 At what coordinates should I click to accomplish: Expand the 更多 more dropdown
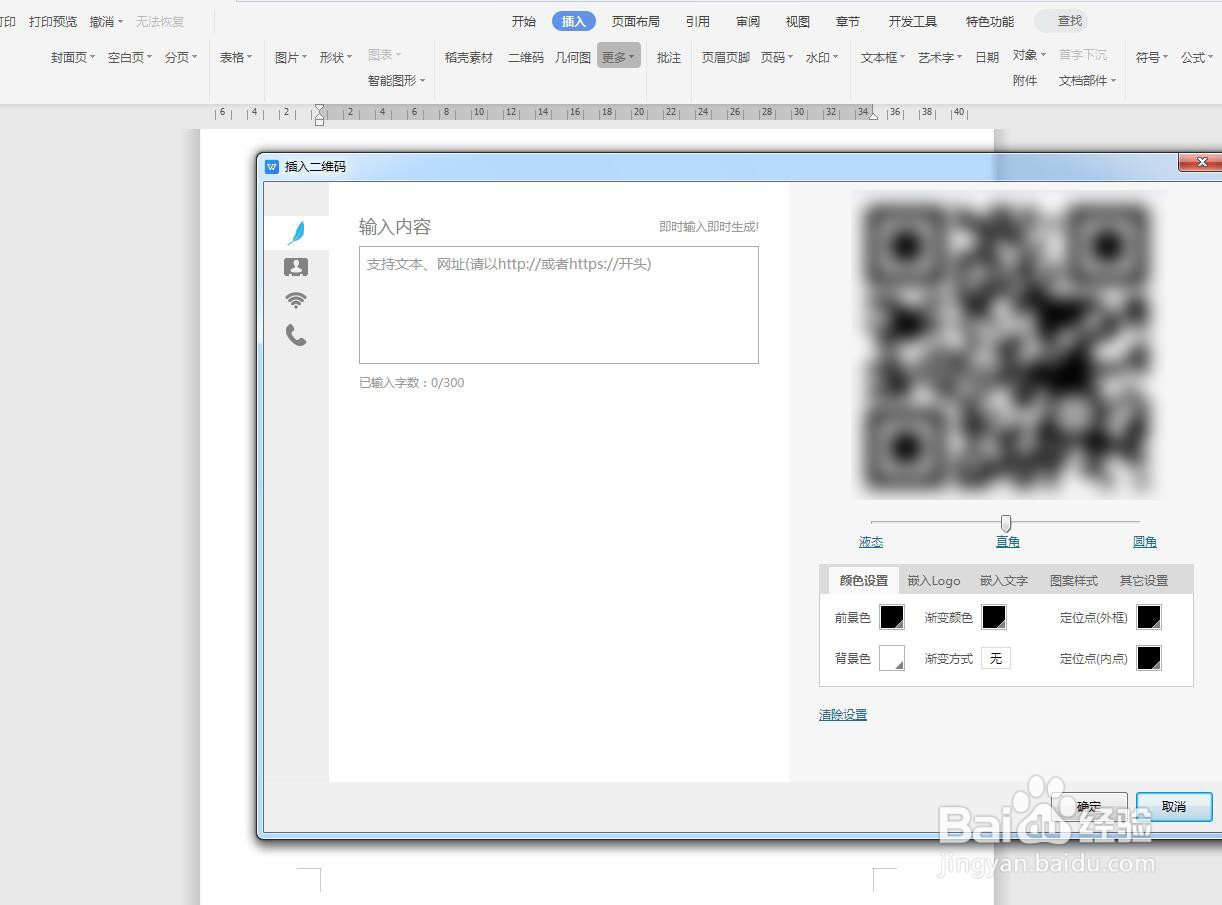619,57
